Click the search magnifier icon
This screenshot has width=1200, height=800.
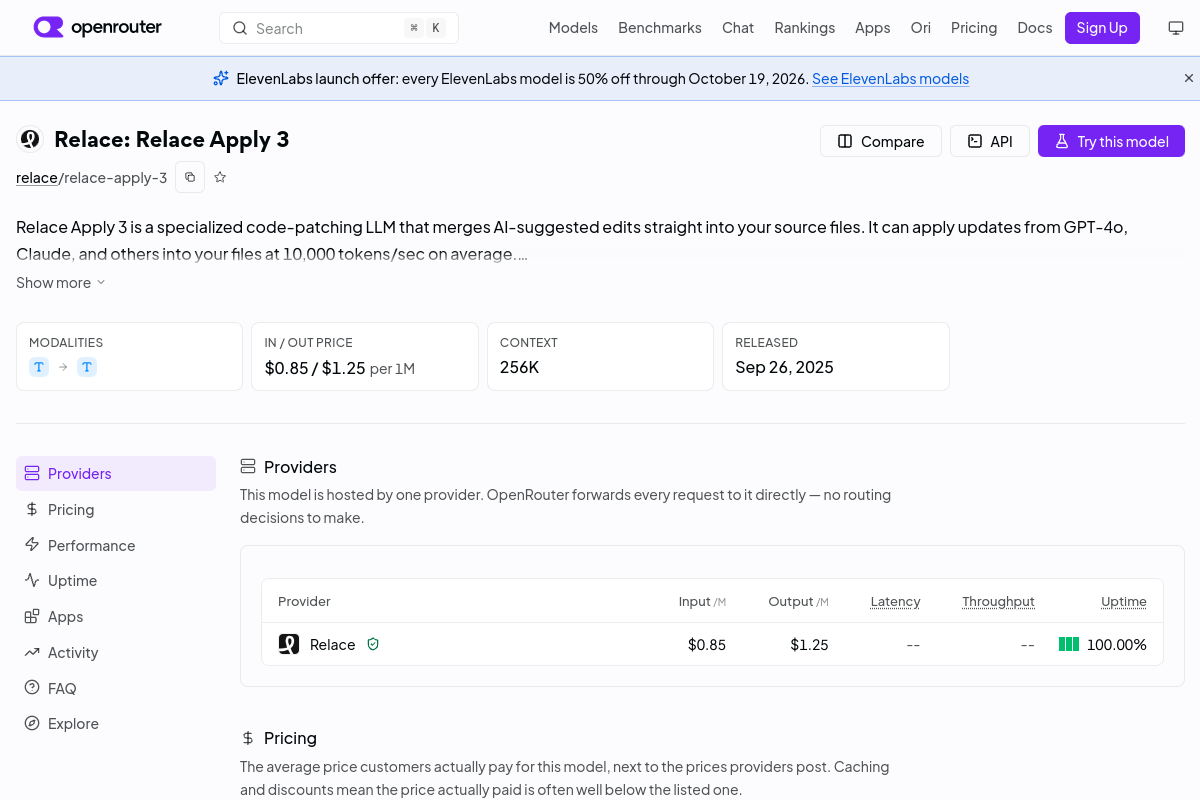click(240, 28)
